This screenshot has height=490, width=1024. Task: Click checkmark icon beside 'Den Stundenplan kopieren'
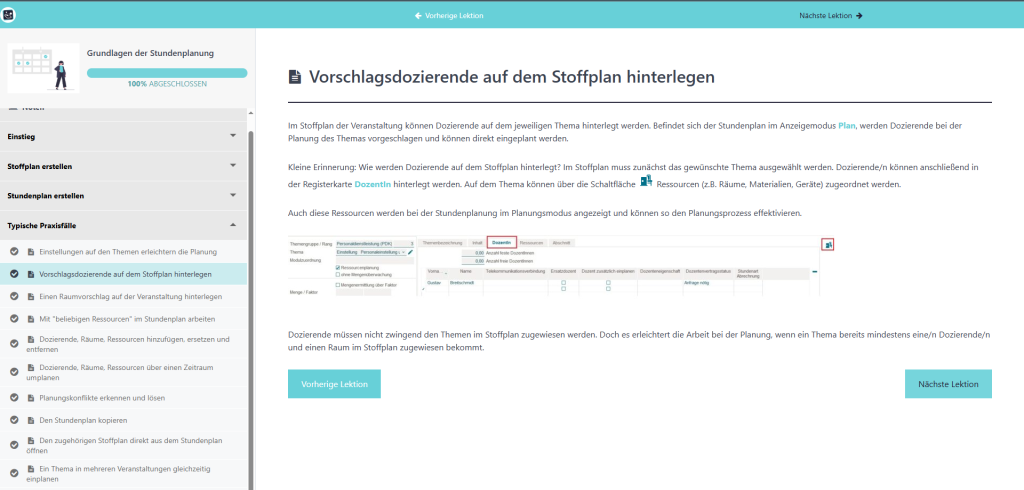(x=15, y=420)
